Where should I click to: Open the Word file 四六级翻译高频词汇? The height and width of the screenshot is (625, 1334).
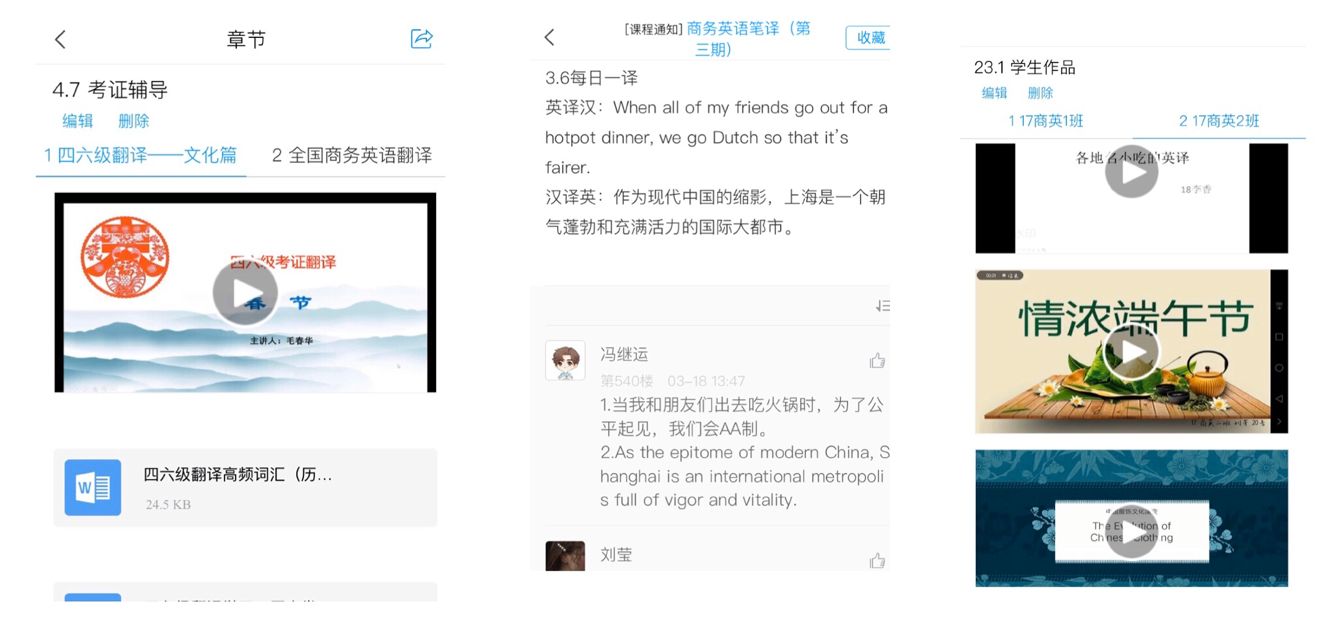(245, 488)
